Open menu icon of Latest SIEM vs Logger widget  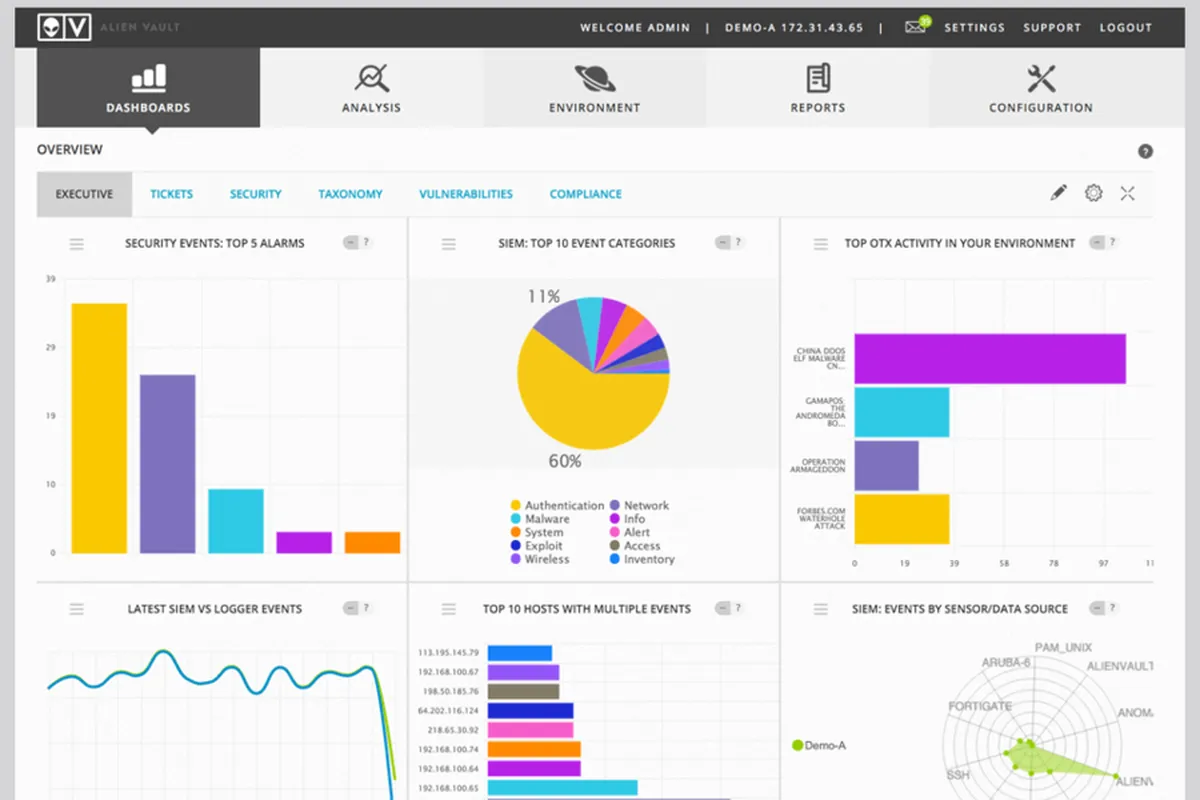pyautogui.click(x=77, y=609)
